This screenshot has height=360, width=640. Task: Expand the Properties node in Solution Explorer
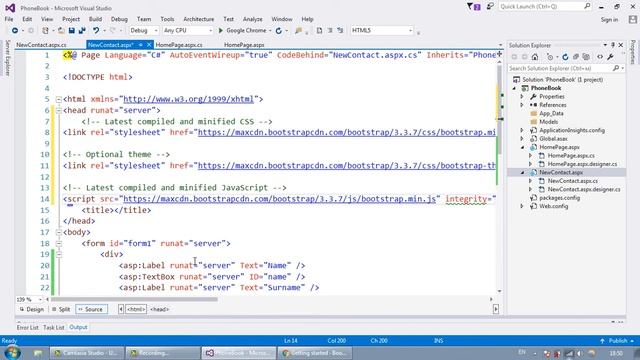coord(522,97)
